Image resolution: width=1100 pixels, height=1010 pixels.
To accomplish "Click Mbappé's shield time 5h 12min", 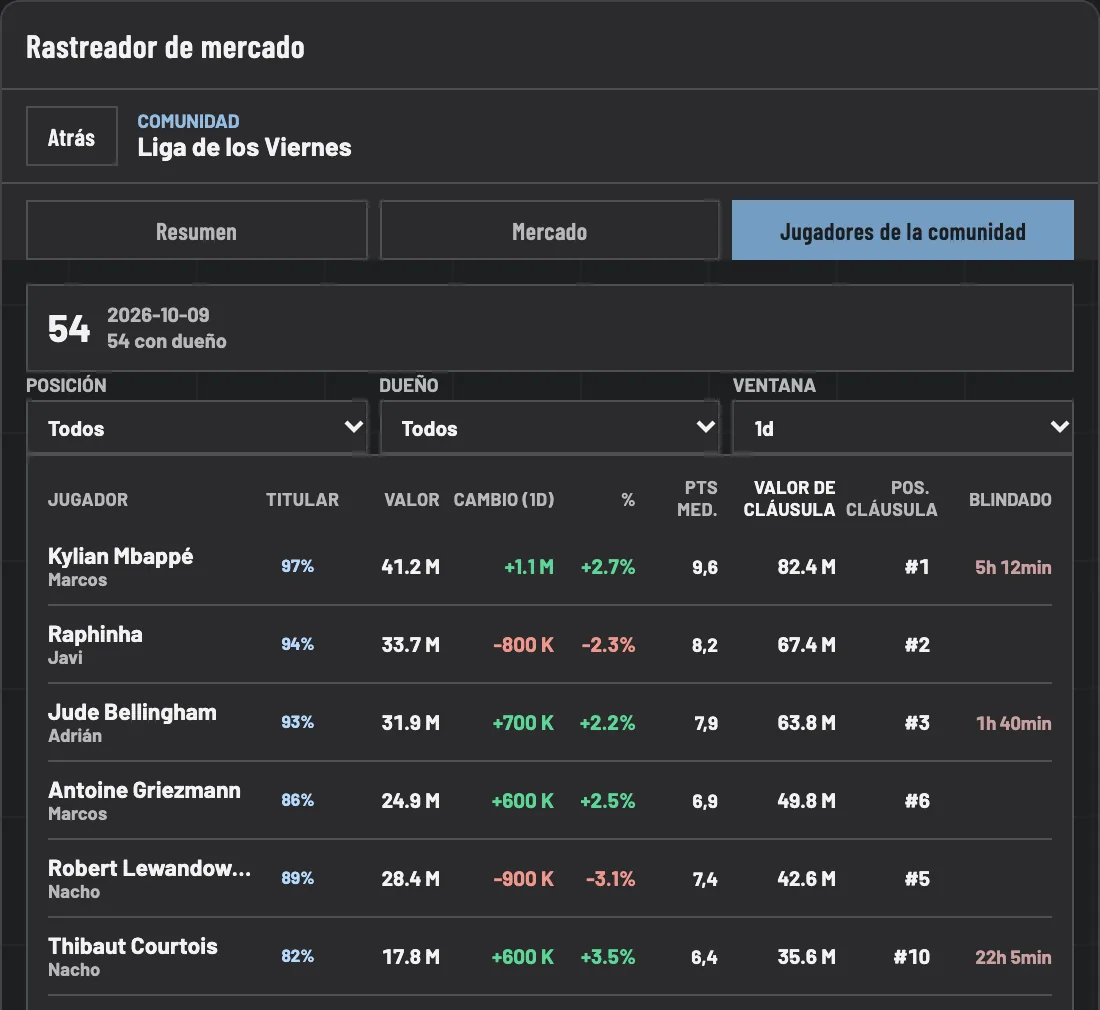I will coord(1013,567).
